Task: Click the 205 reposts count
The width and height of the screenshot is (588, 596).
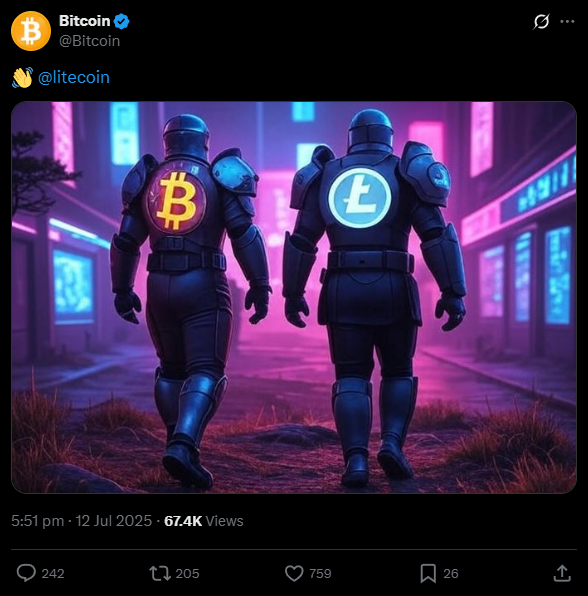Action: click(x=187, y=573)
